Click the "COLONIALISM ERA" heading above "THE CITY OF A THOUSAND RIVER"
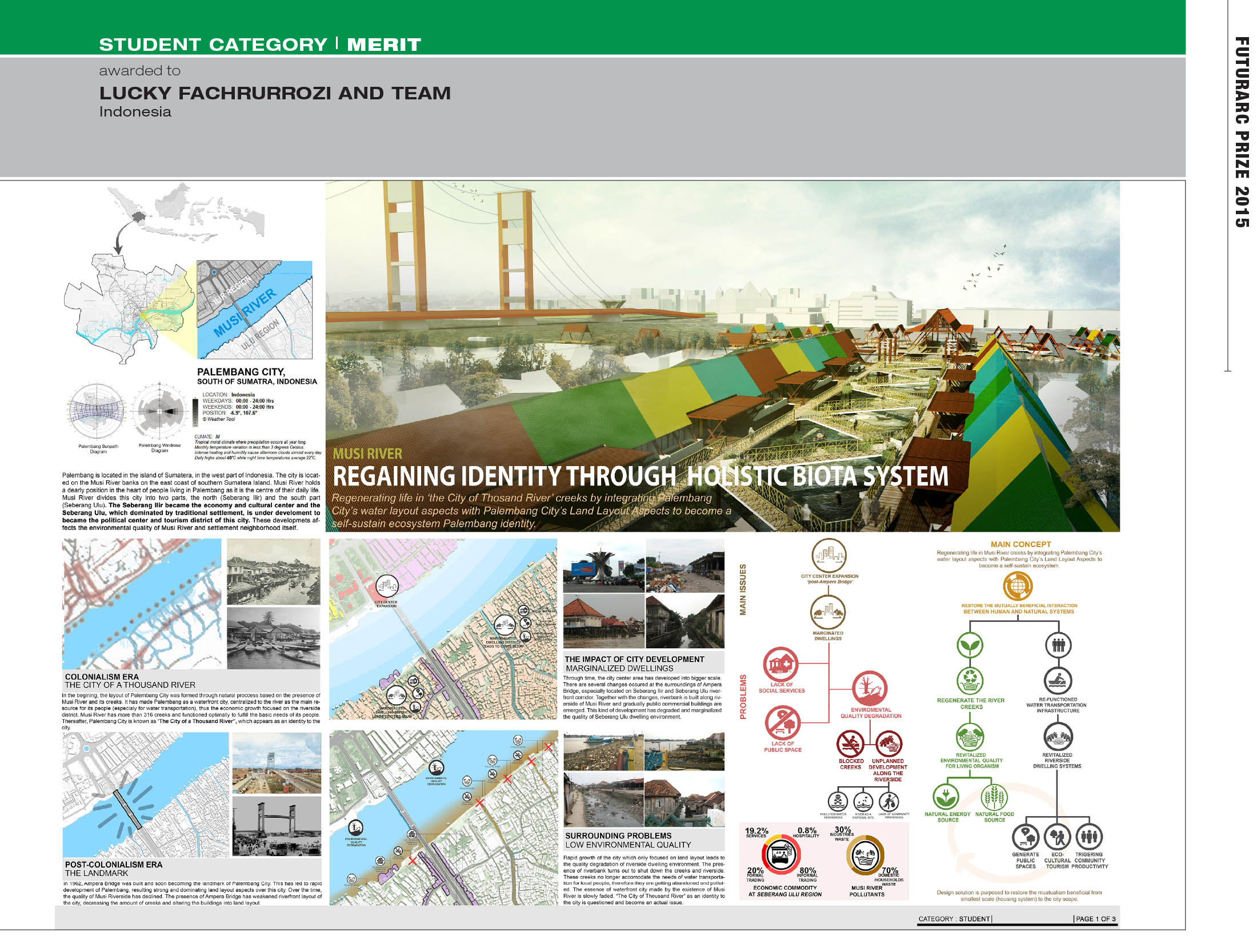The image size is (1257, 952). (x=102, y=677)
